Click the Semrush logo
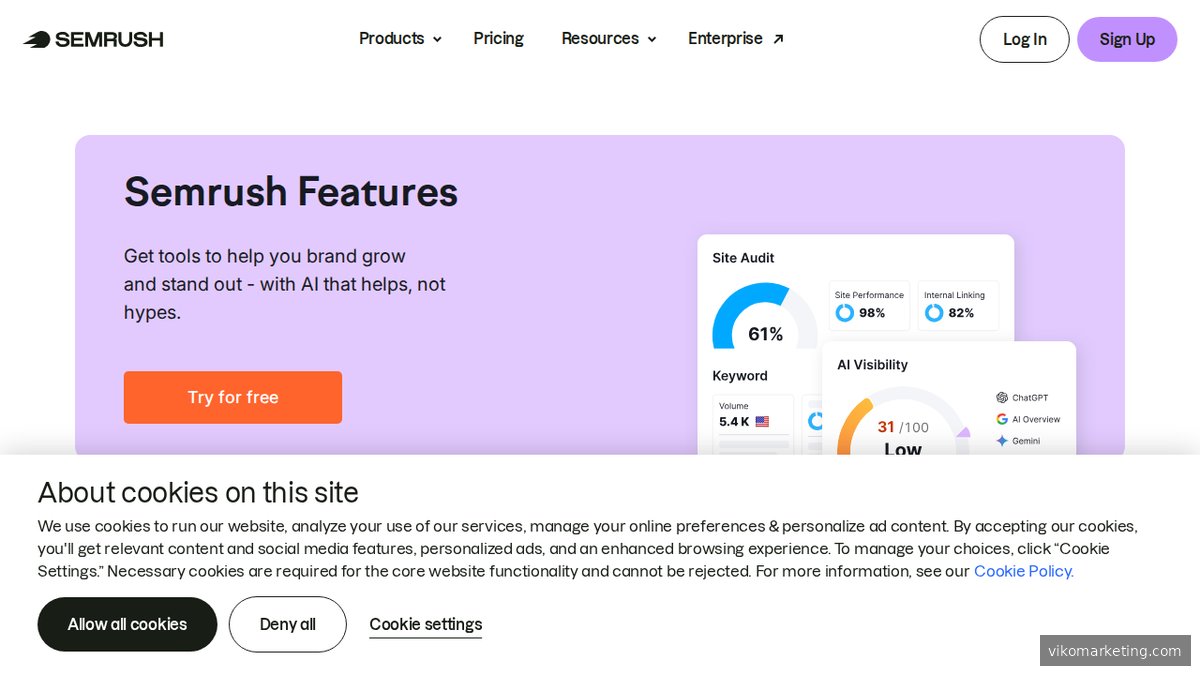The height and width of the screenshot is (675, 1200). (92, 39)
